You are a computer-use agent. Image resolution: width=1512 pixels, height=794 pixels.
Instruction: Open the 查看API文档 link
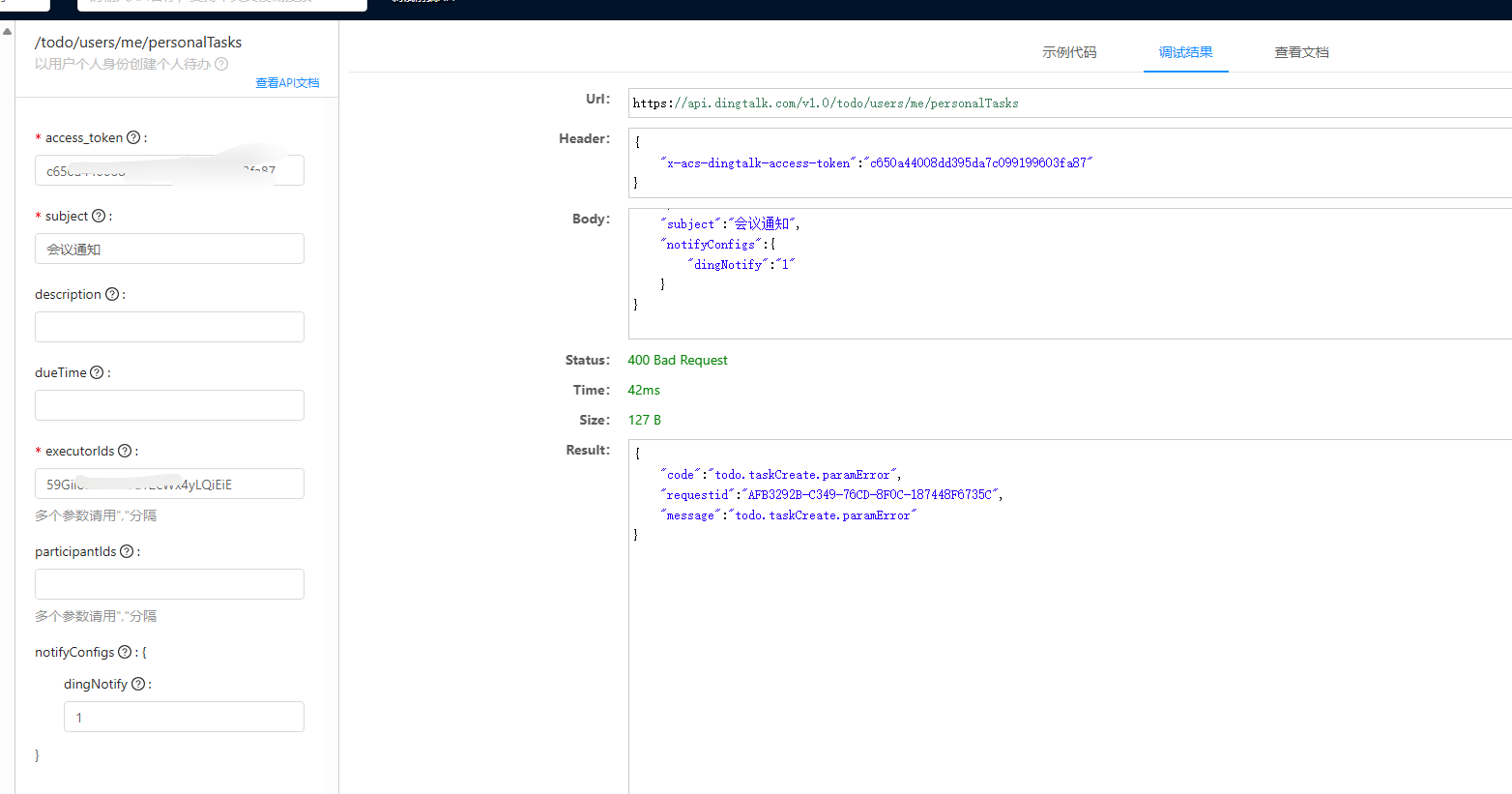pos(287,83)
